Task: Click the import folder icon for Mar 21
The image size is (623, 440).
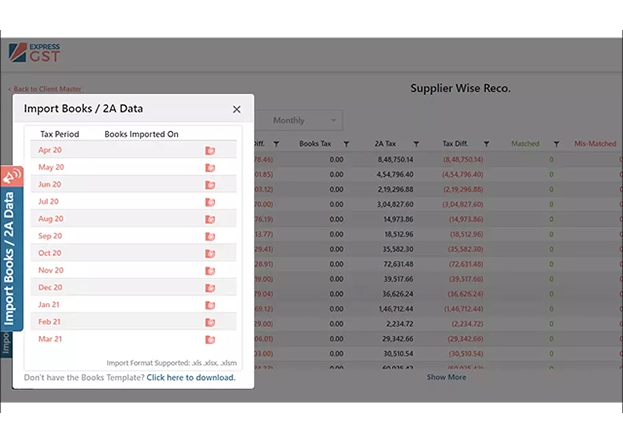Action: tap(210, 340)
